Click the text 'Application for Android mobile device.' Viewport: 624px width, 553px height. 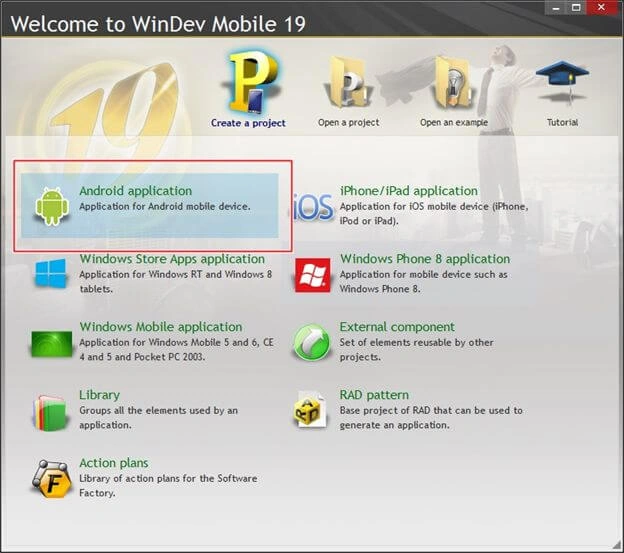point(165,206)
